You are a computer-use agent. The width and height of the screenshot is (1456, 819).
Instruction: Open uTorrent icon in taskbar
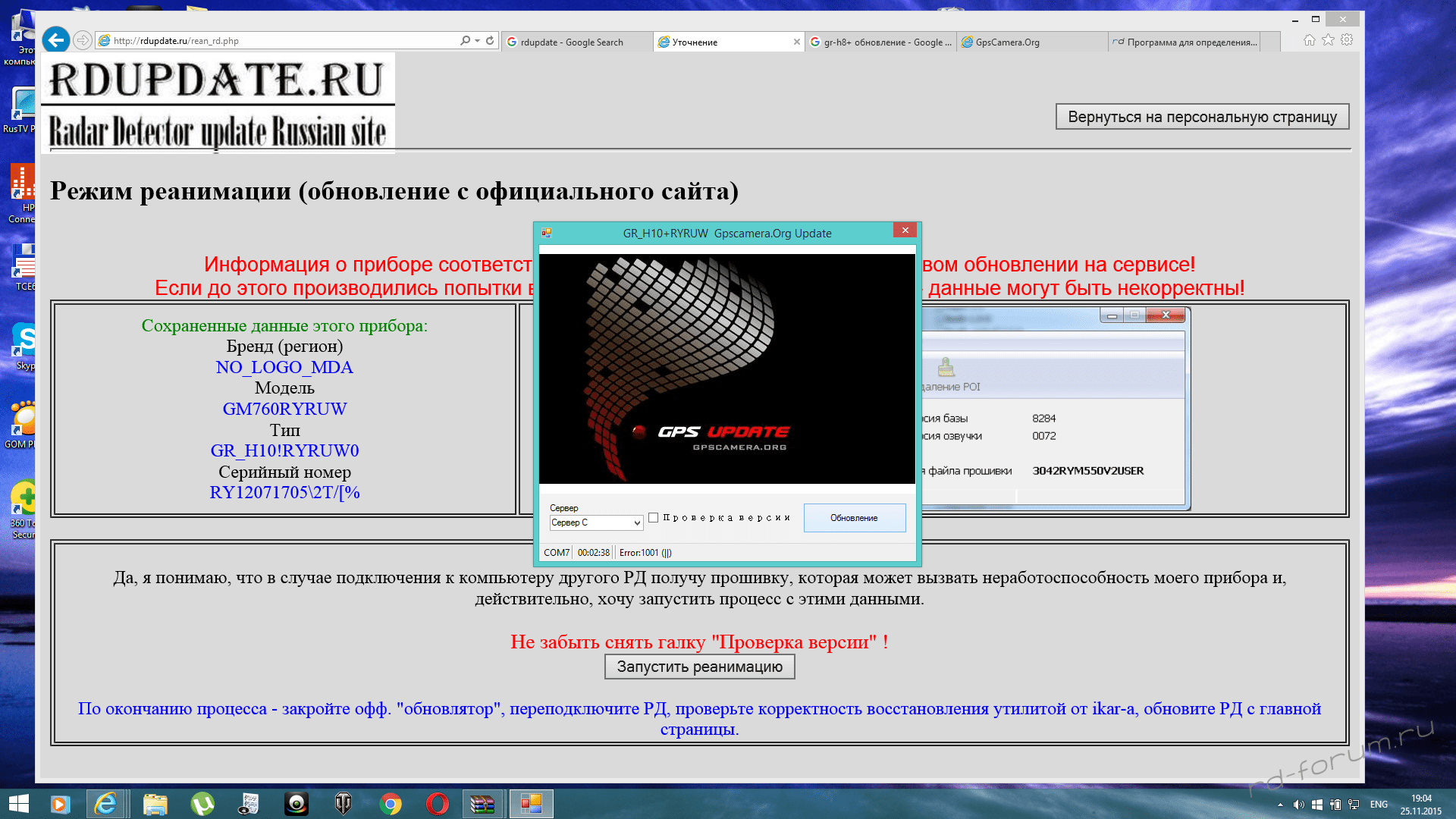pyautogui.click(x=202, y=804)
